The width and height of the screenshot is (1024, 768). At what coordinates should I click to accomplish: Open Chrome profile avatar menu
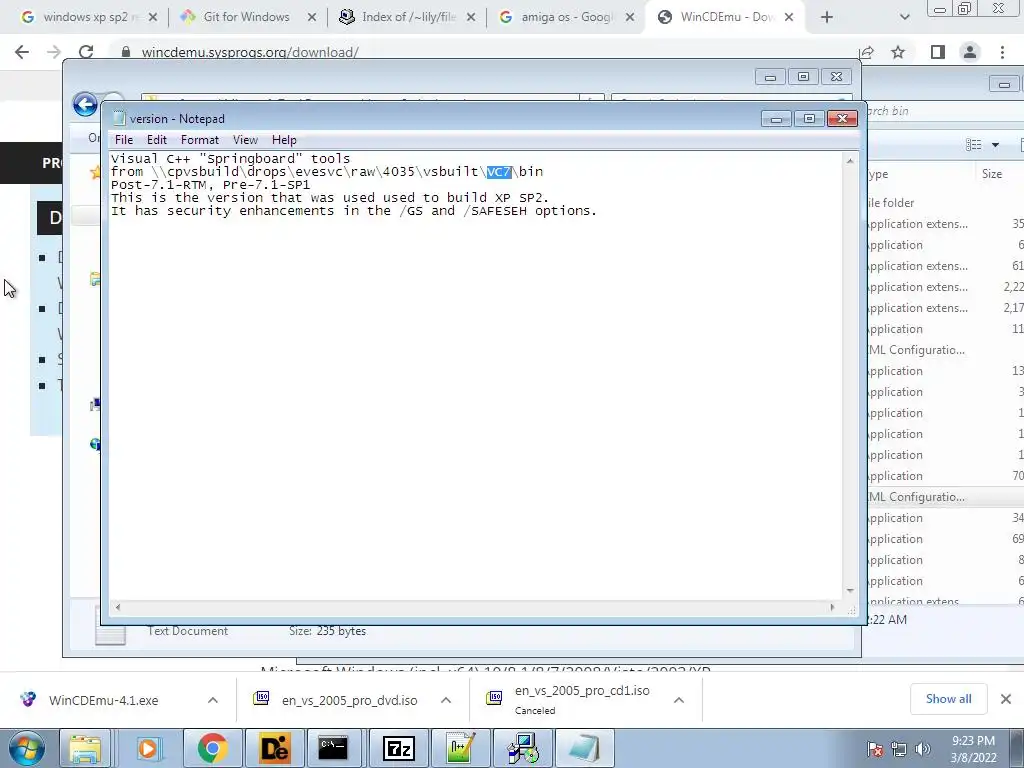point(970,52)
